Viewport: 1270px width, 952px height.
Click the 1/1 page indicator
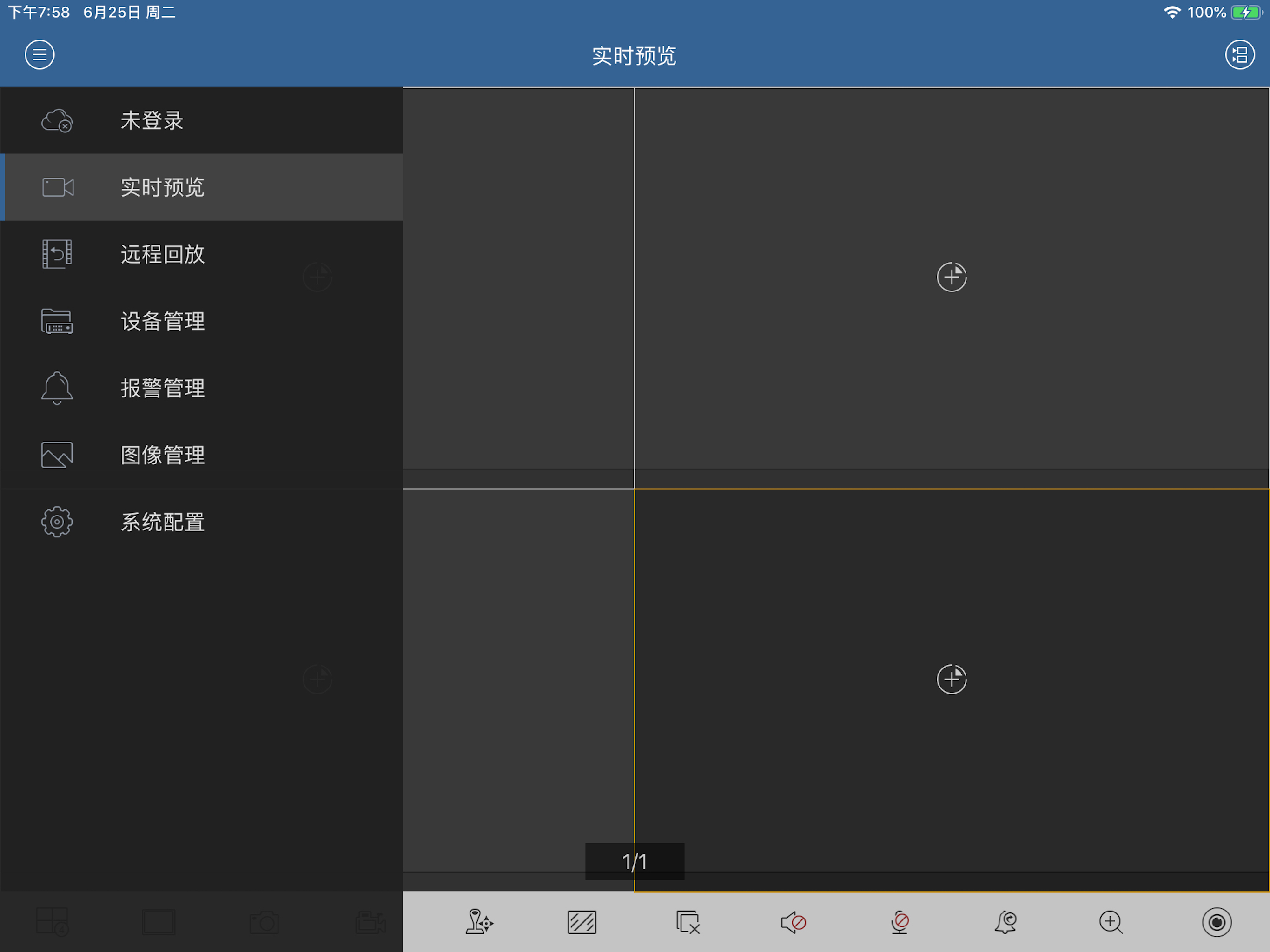click(635, 861)
